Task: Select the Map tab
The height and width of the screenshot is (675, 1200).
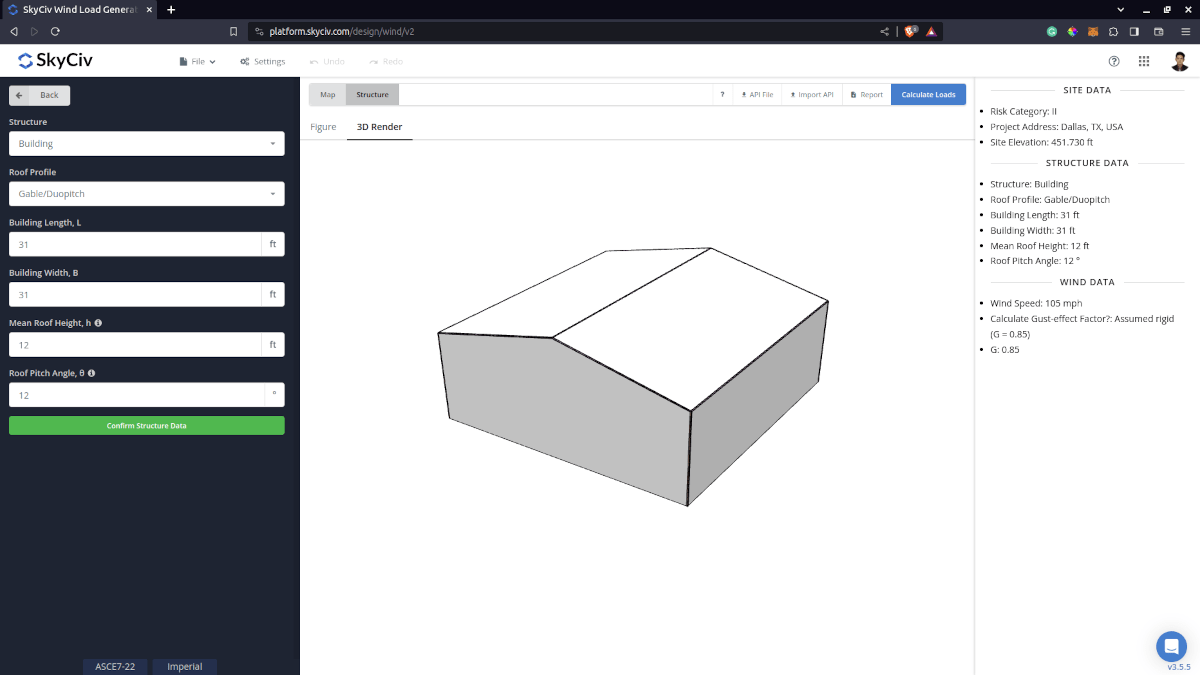Action: pos(326,93)
